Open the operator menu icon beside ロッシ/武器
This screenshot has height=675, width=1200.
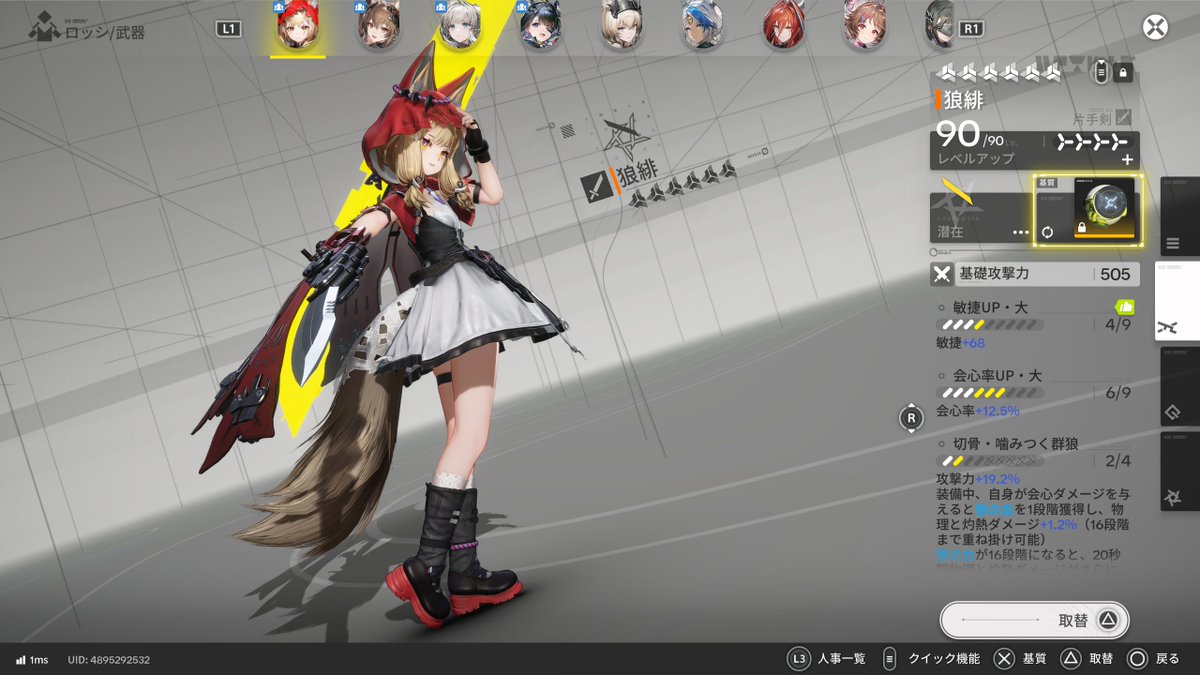click(x=44, y=27)
